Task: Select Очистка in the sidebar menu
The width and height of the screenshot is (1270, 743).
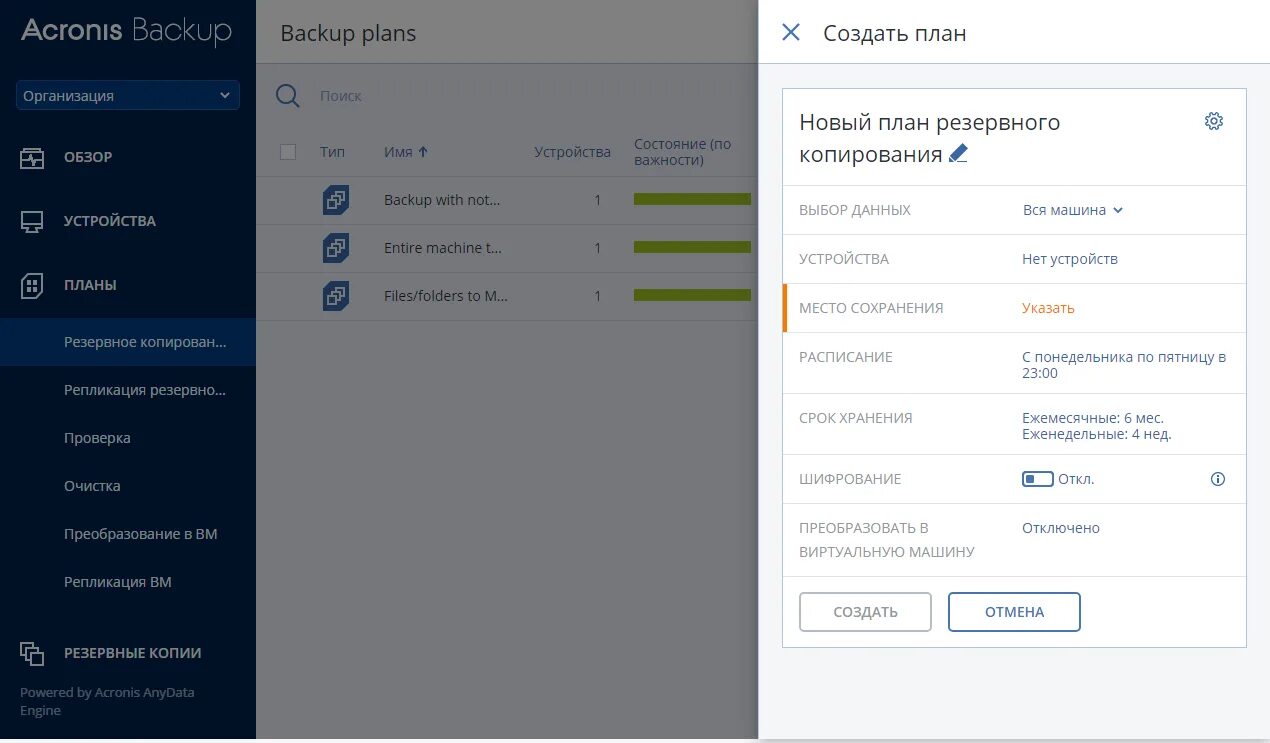Action: [x=92, y=486]
